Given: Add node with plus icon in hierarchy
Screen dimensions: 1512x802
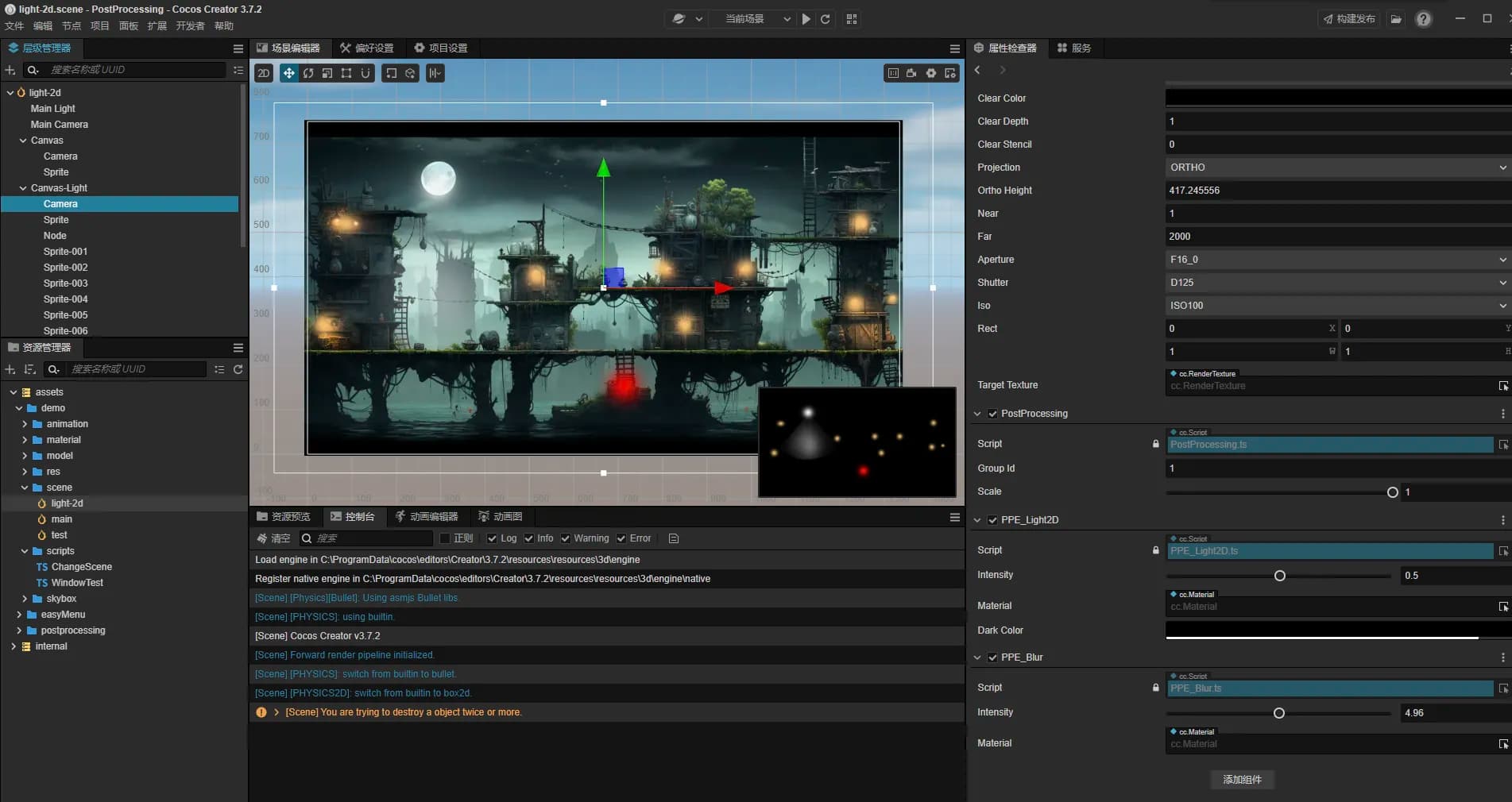Looking at the screenshot, I should (x=10, y=70).
